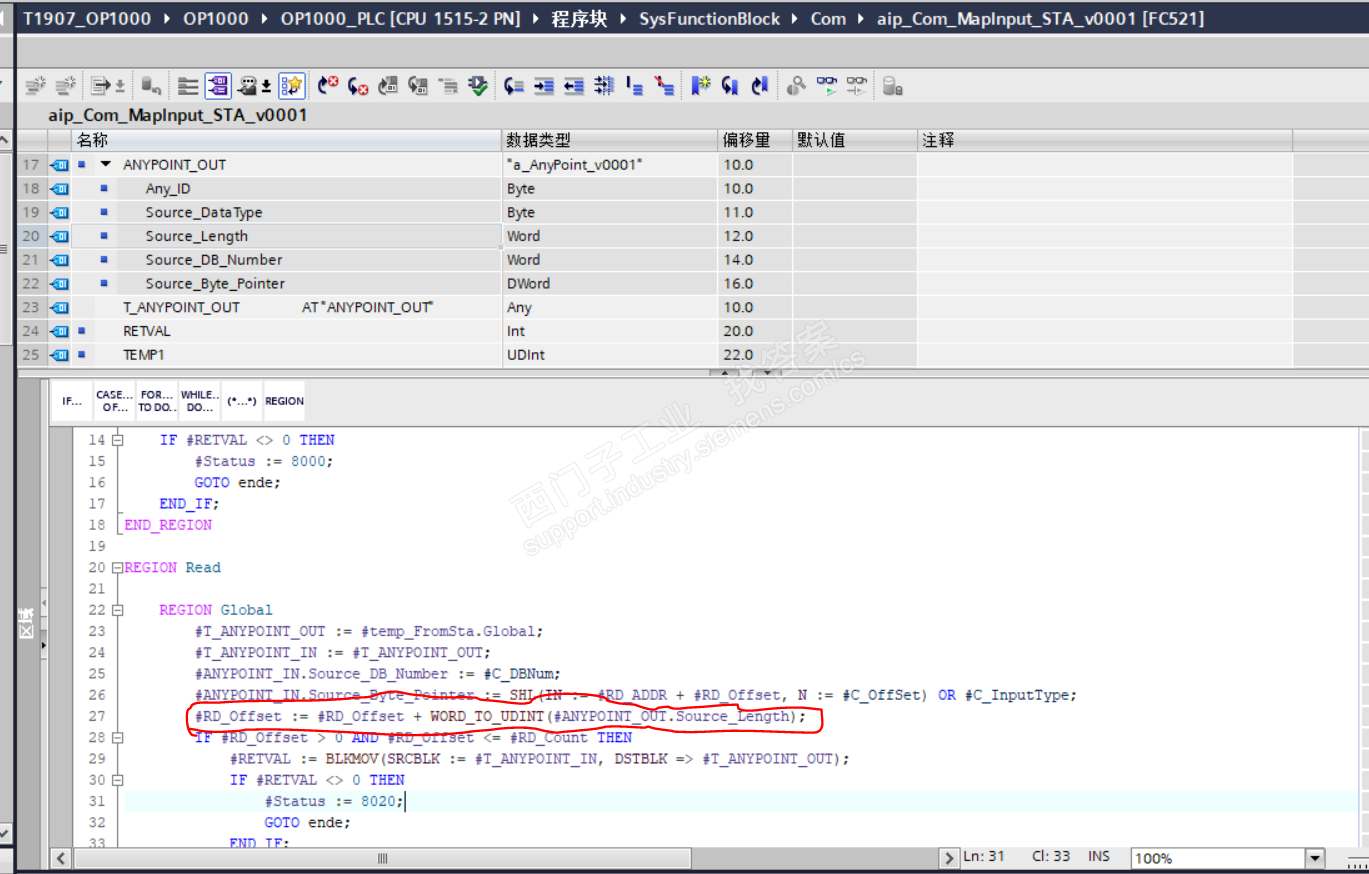Set a bookmark with the starred bookmark icon
Screen dimensions: 1369x874
click(701, 86)
